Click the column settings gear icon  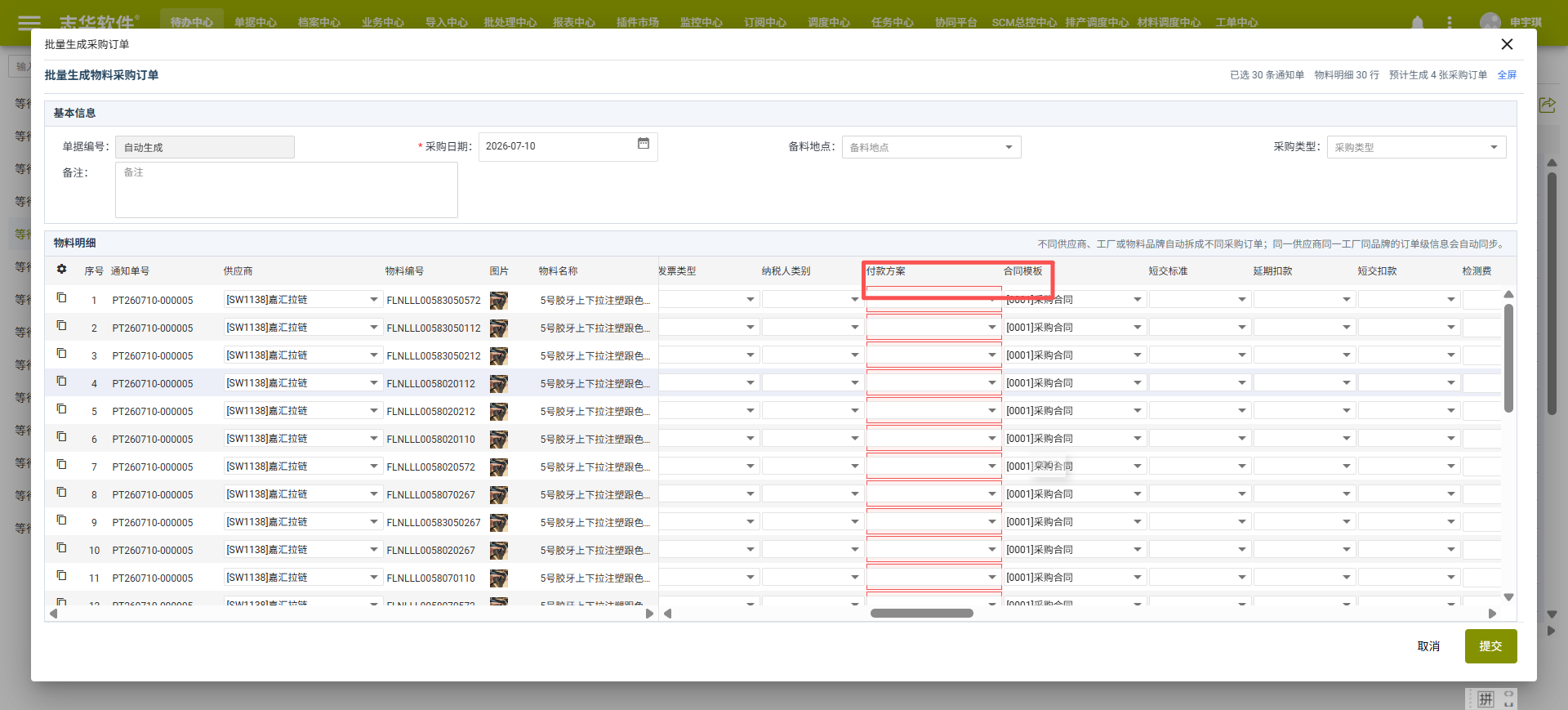61,270
